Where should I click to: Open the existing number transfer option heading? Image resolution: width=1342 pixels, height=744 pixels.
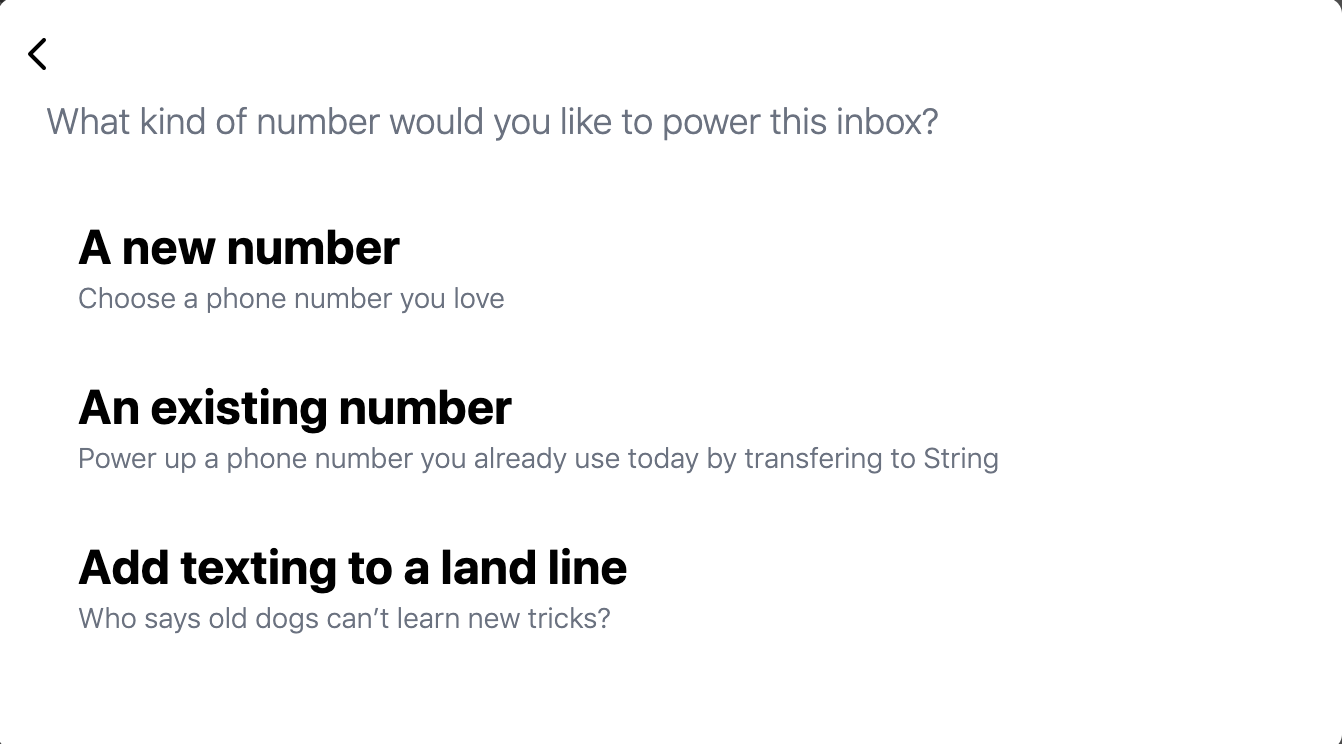(295, 408)
